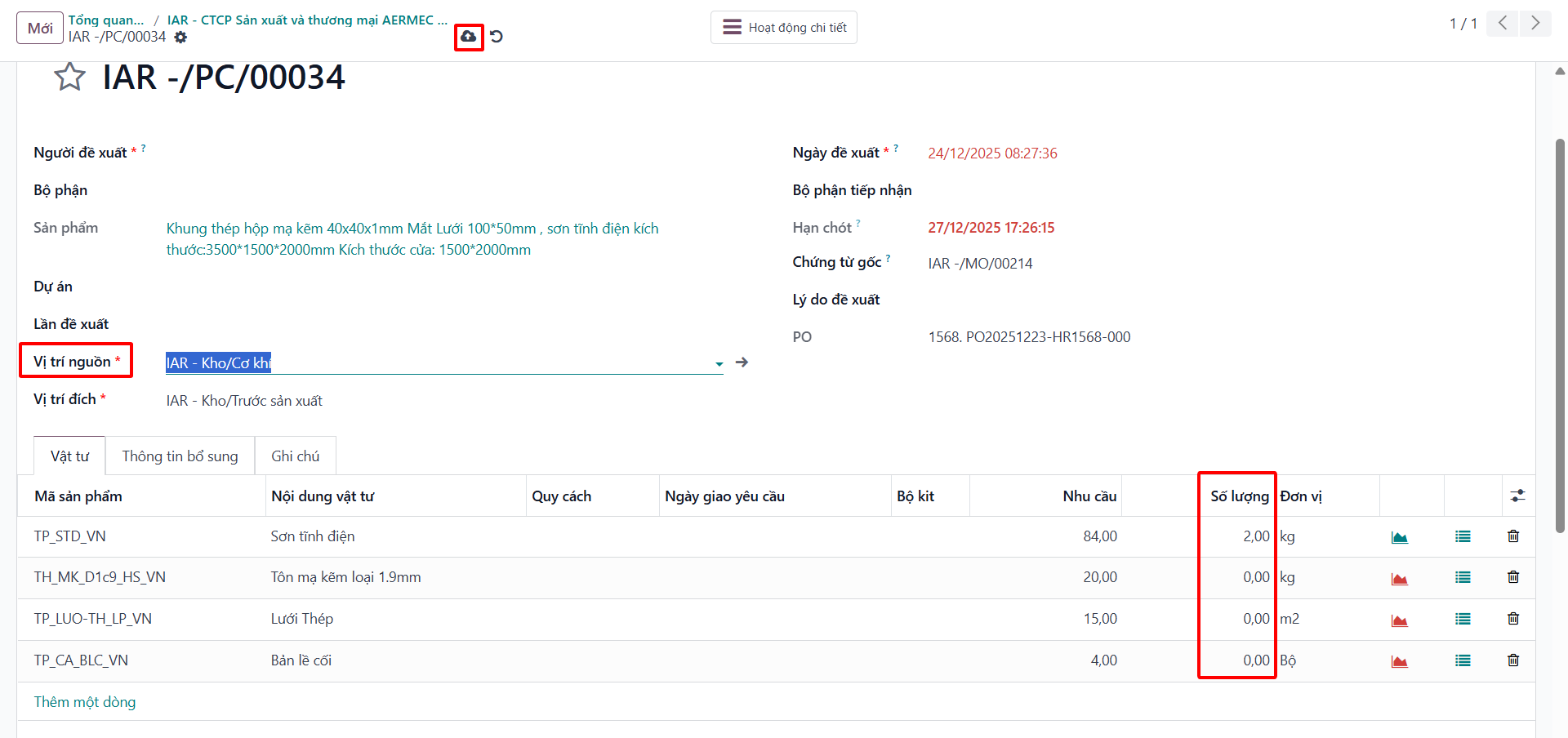The image size is (1568, 738).
Task: Open the forecast chart icon for Lưới Thép row
Action: point(1400,620)
